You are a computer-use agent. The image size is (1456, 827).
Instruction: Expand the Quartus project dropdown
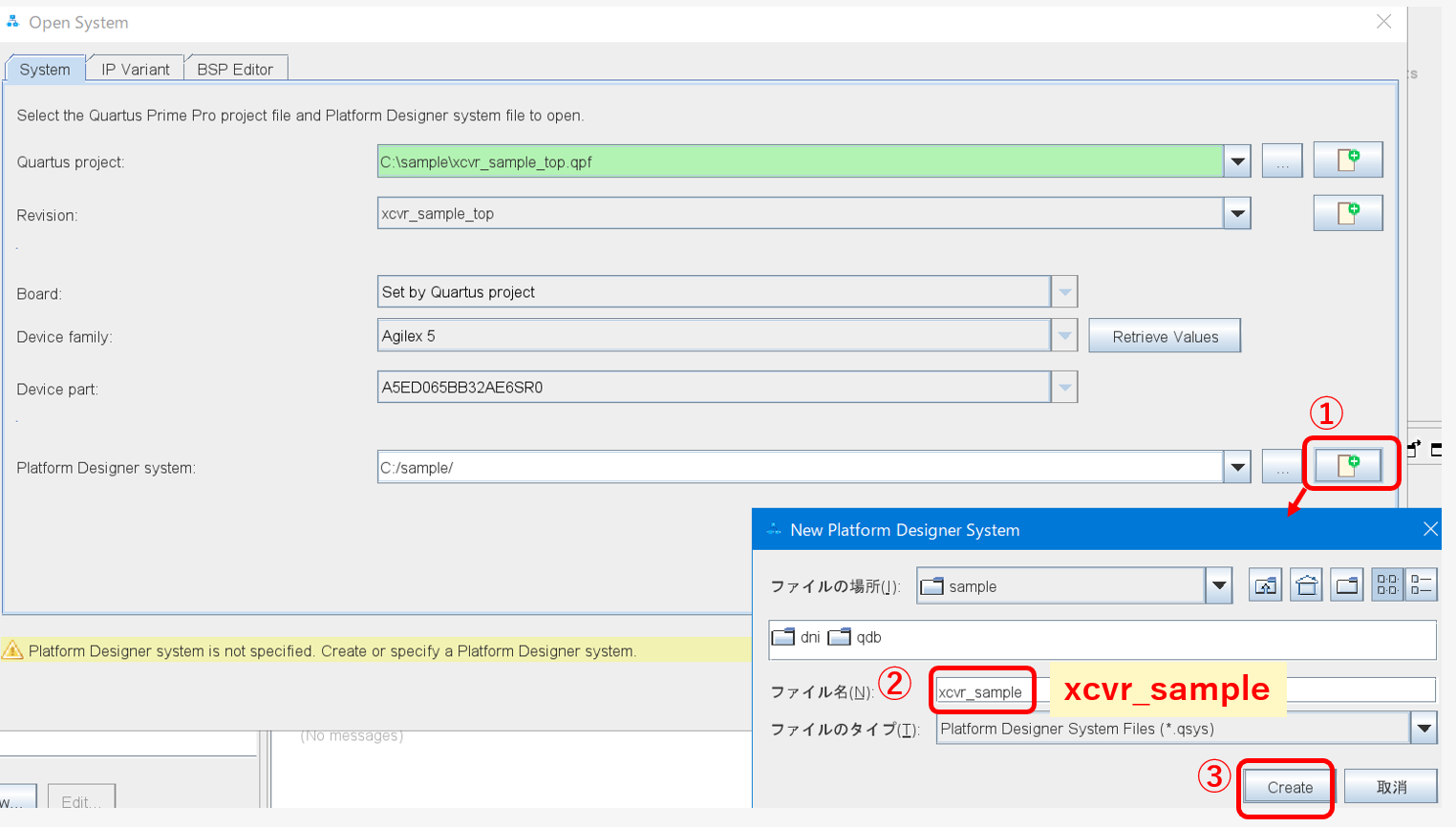1237,161
